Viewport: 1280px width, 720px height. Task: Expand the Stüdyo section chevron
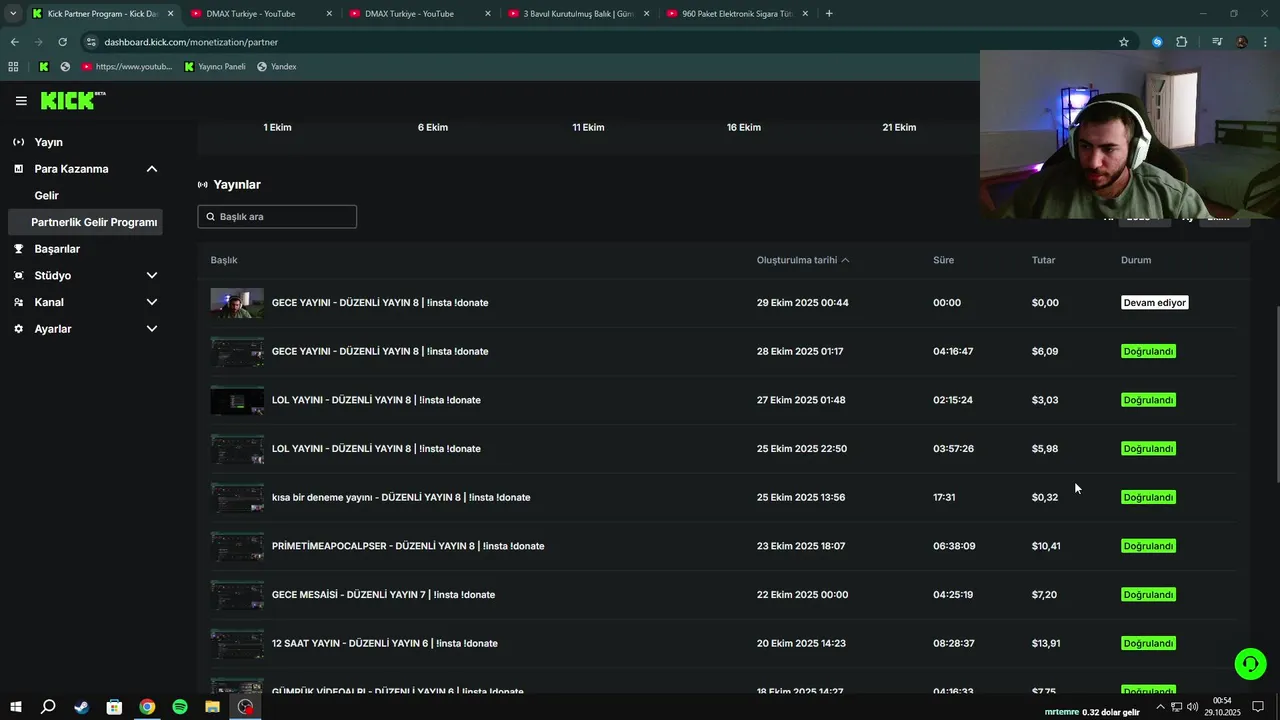pos(152,275)
